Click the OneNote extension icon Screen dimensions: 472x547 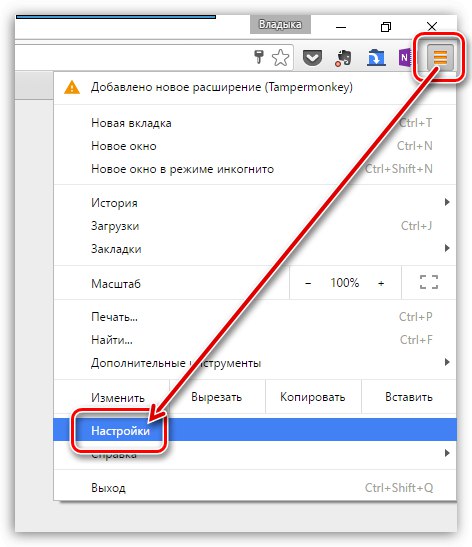click(x=405, y=57)
